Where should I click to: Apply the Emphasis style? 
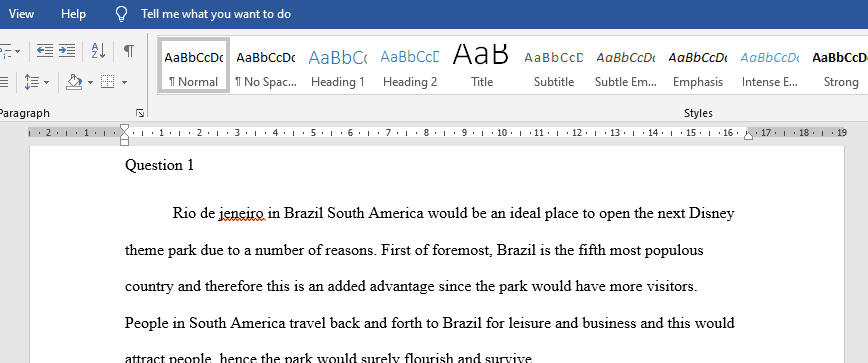(x=698, y=65)
